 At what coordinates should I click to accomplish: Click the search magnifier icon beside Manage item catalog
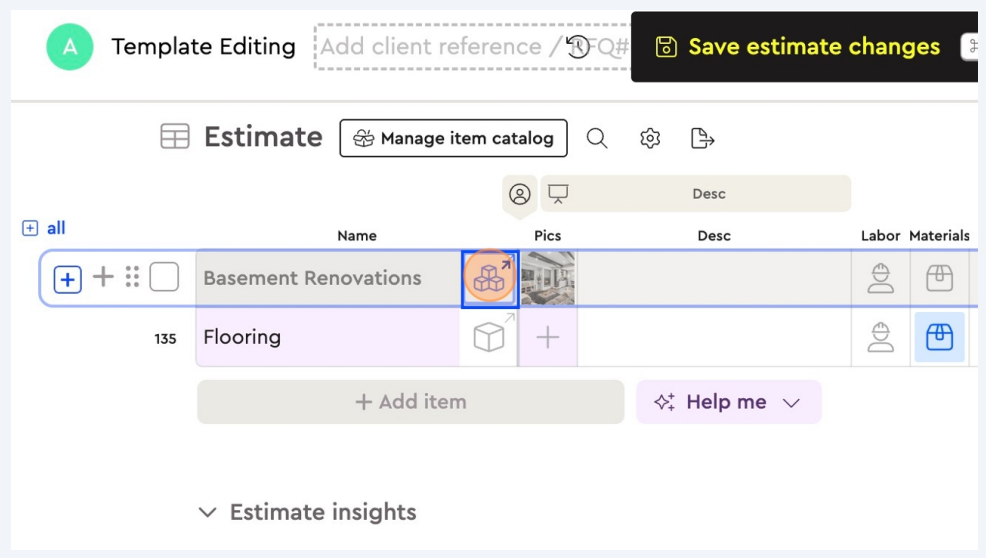tap(597, 139)
